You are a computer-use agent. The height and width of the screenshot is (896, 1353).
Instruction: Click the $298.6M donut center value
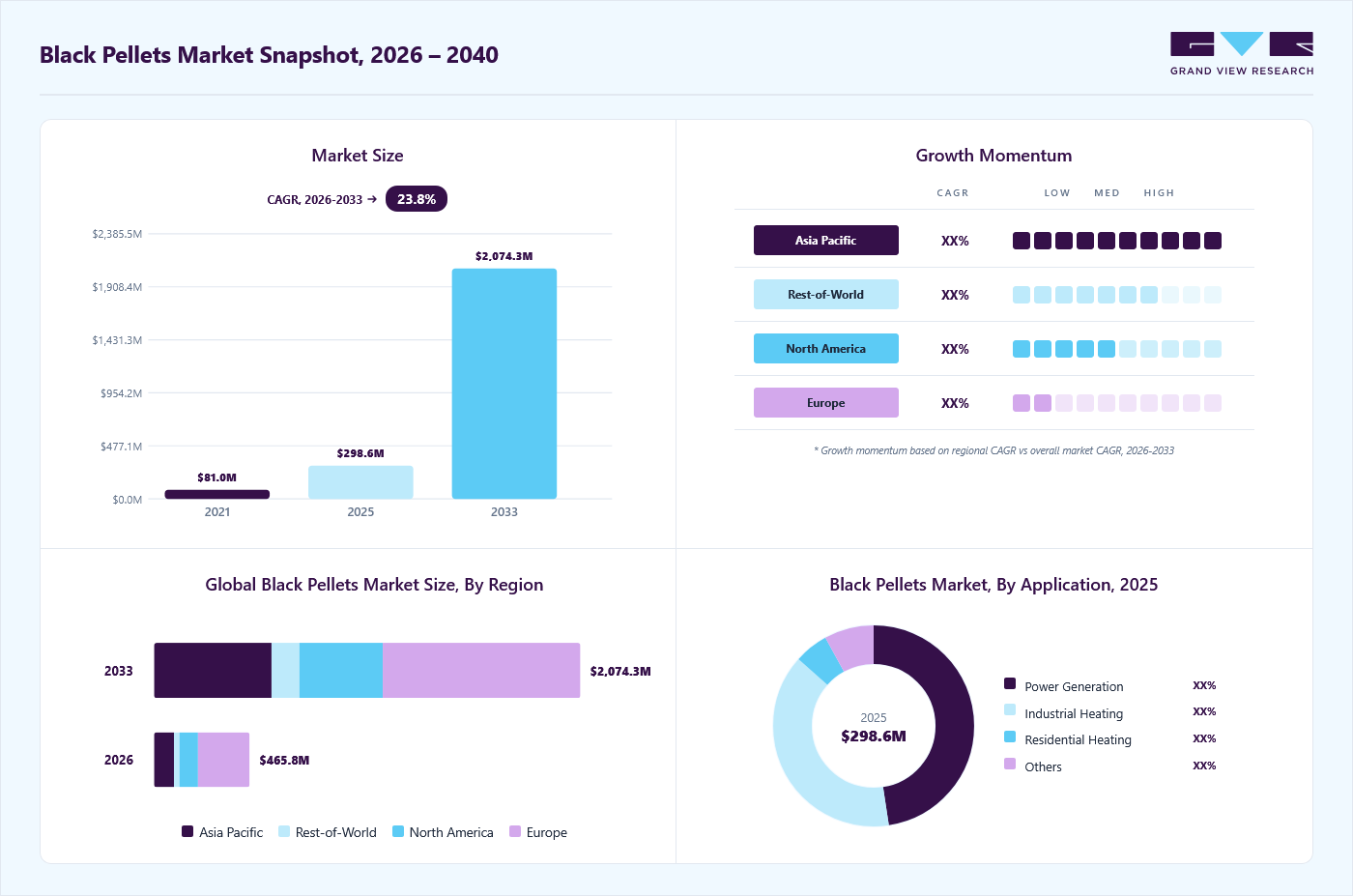[x=874, y=737]
